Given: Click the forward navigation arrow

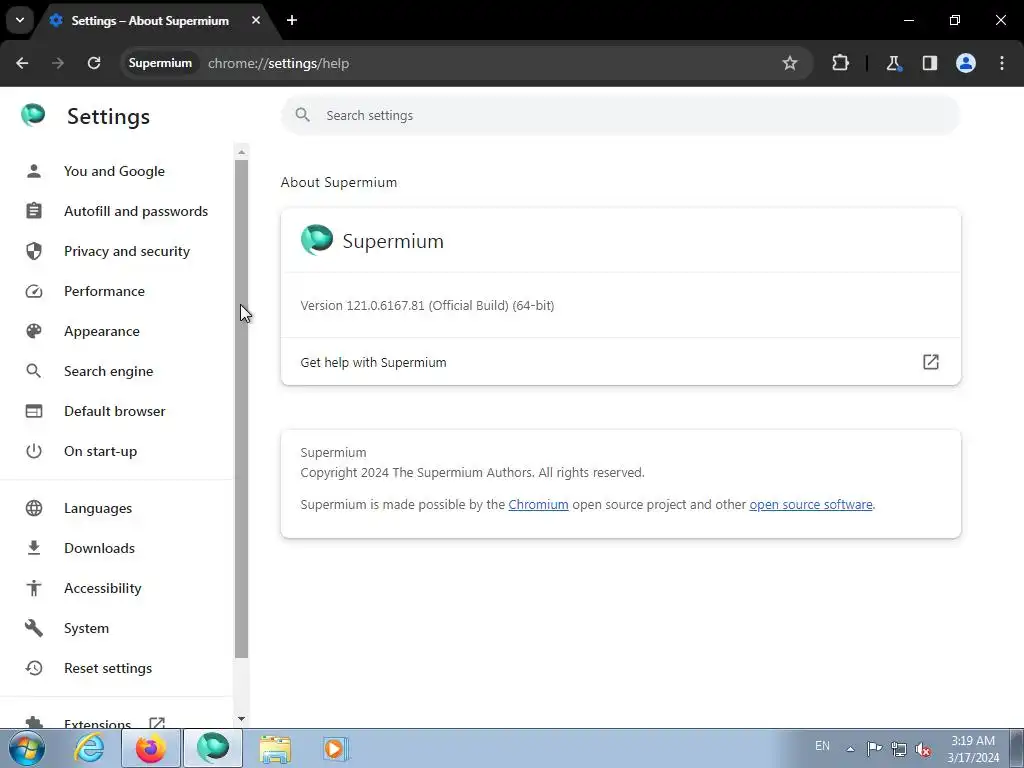Looking at the screenshot, I should click(x=58, y=63).
